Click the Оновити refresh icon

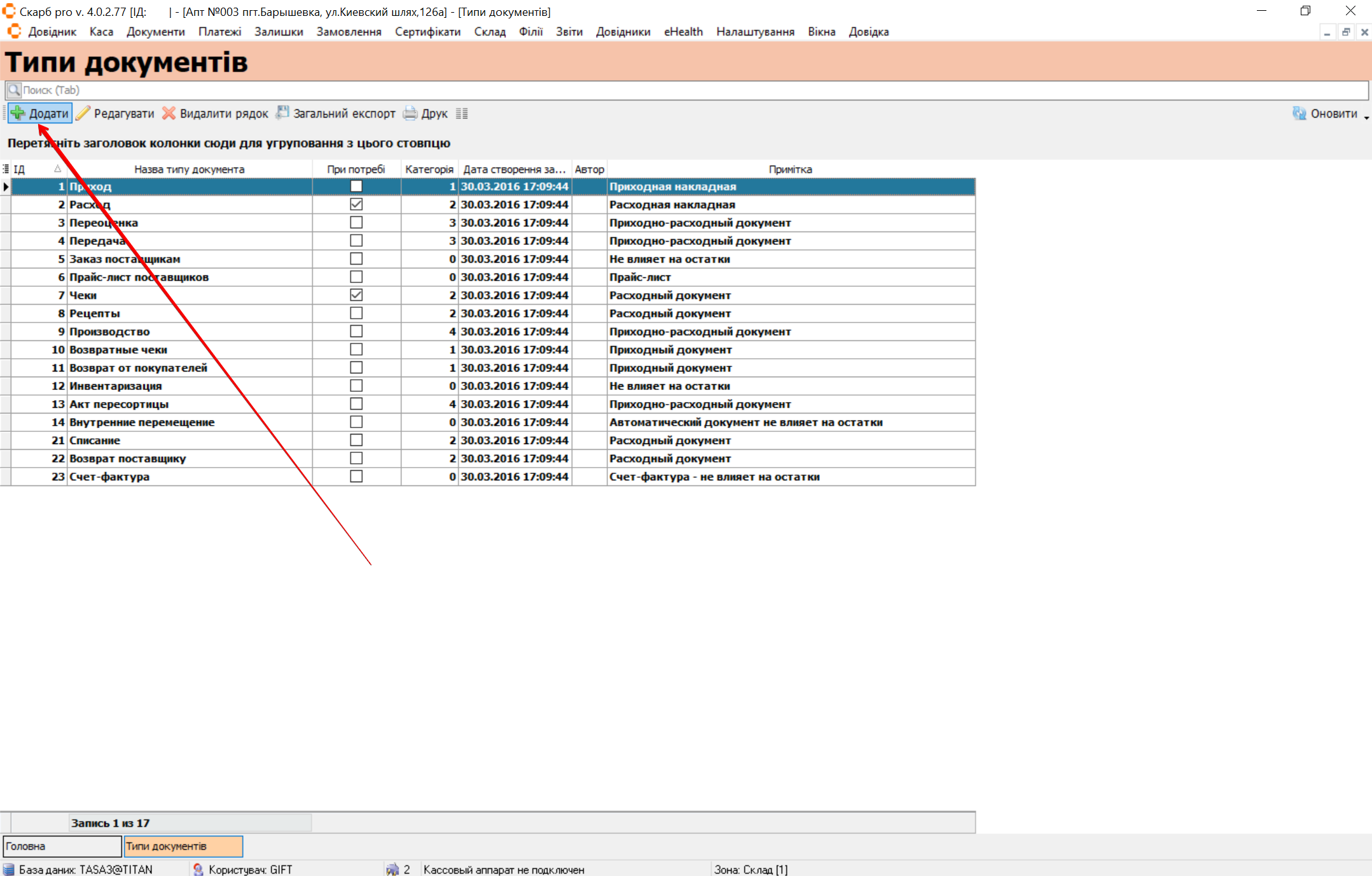[1299, 113]
